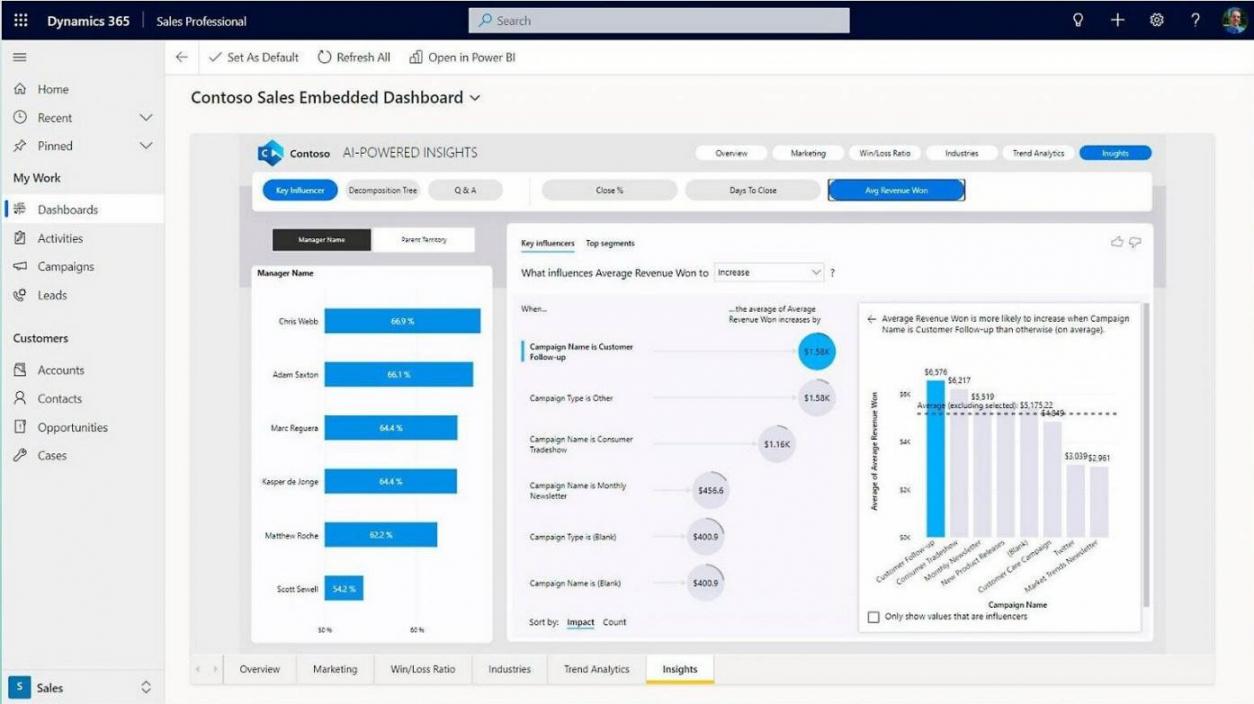Open Dashboards in sidebar
The image size is (1254, 704).
(82, 210)
